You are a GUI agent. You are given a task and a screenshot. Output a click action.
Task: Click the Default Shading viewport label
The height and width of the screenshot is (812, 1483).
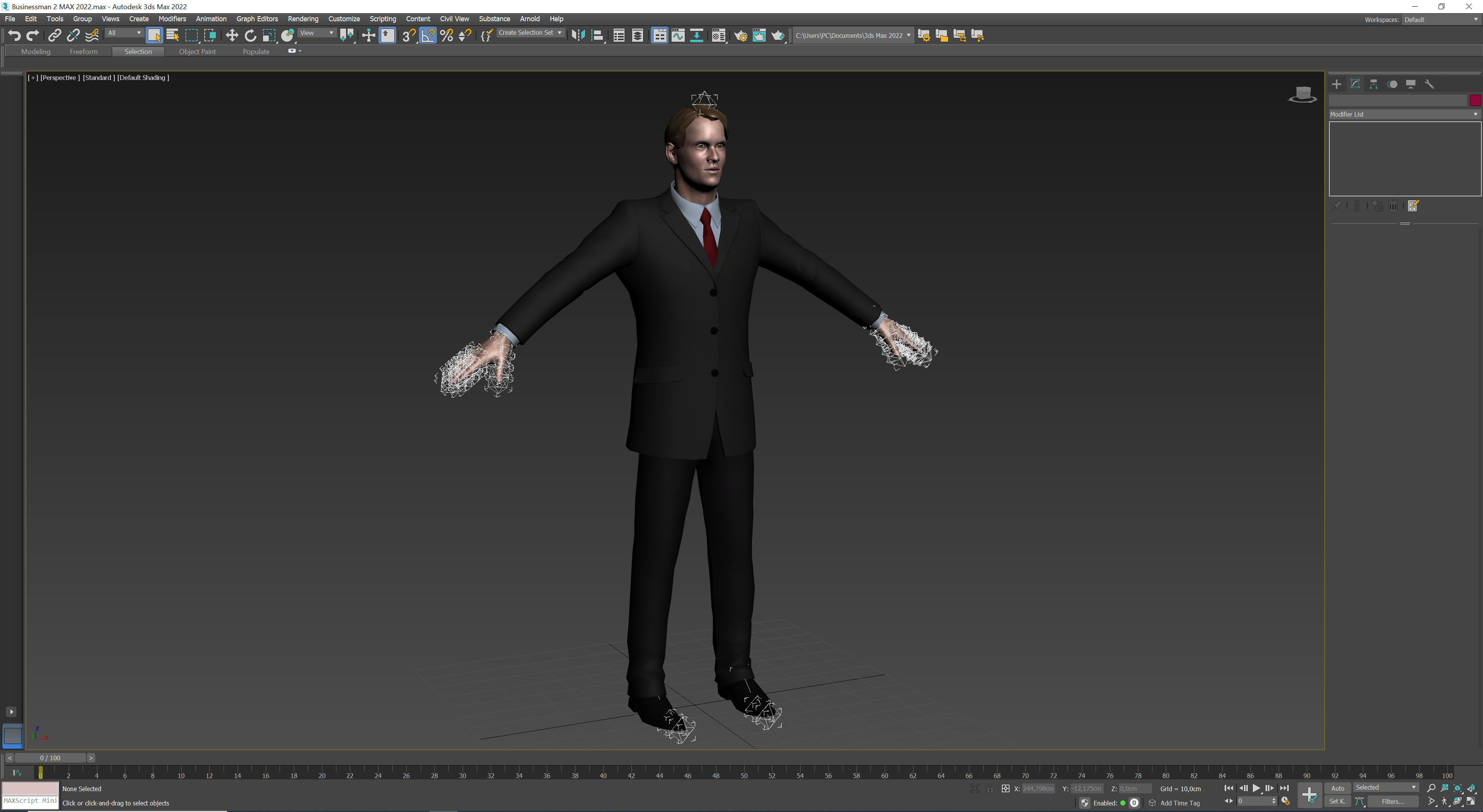coord(143,78)
